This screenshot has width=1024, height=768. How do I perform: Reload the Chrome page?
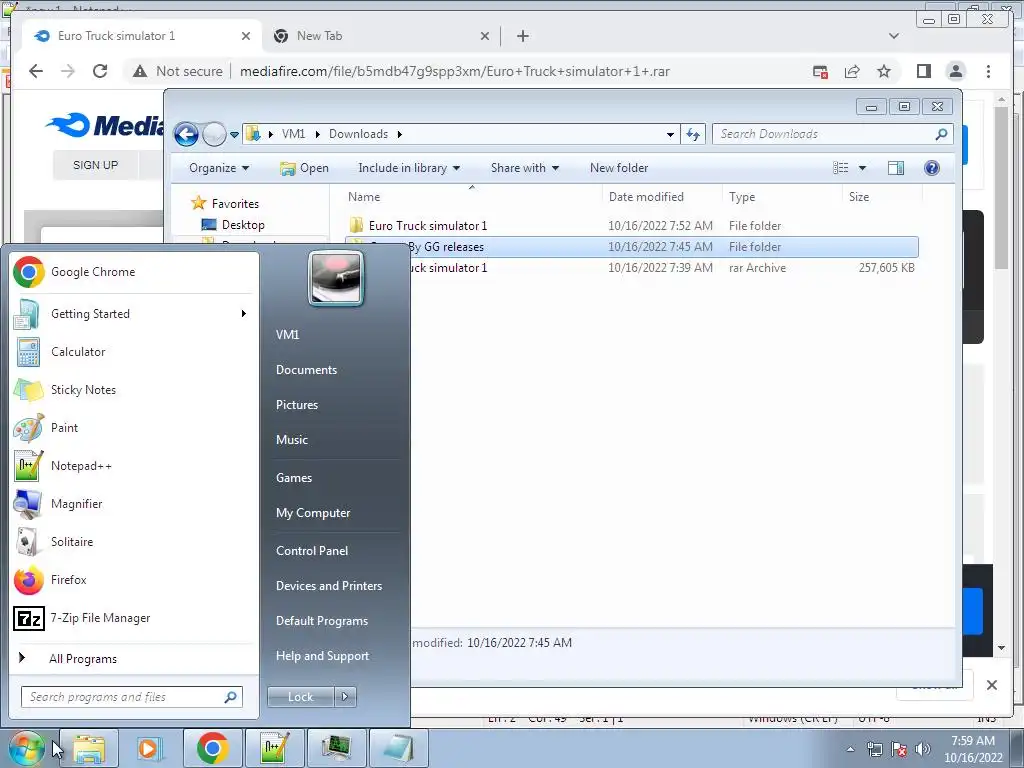coord(100,71)
